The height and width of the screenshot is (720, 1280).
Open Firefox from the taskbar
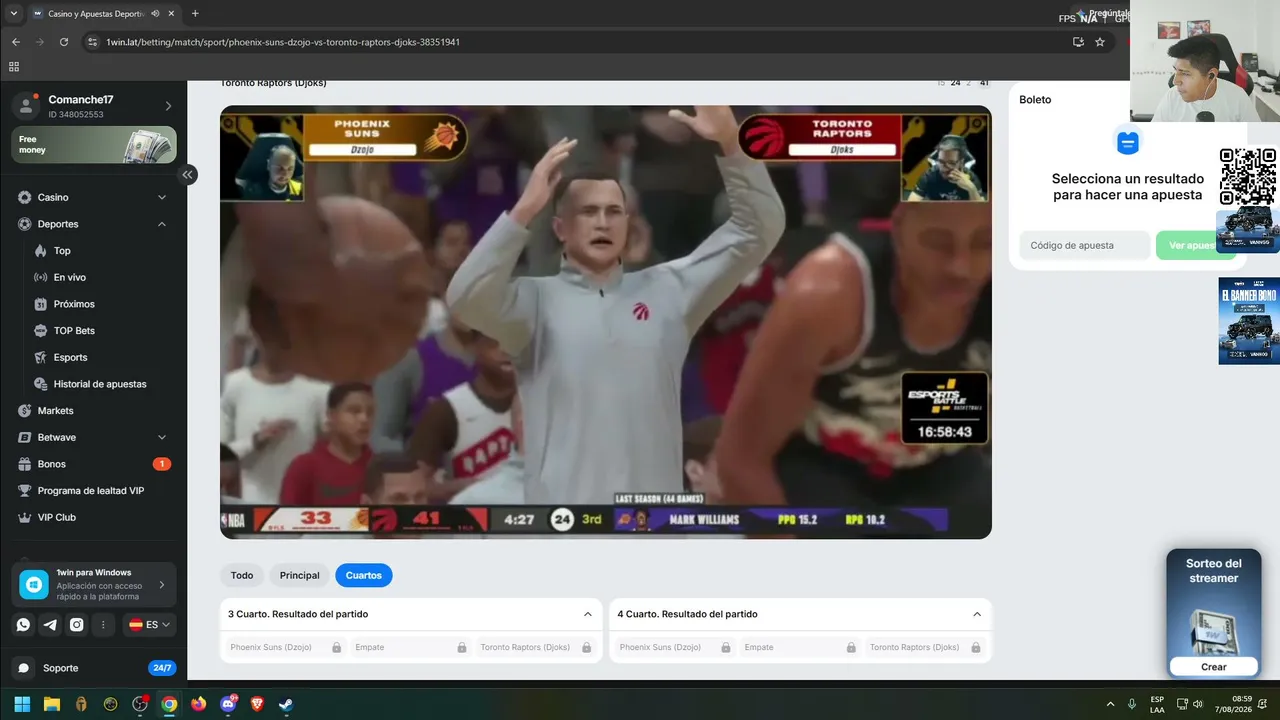pyautogui.click(x=198, y=704)
